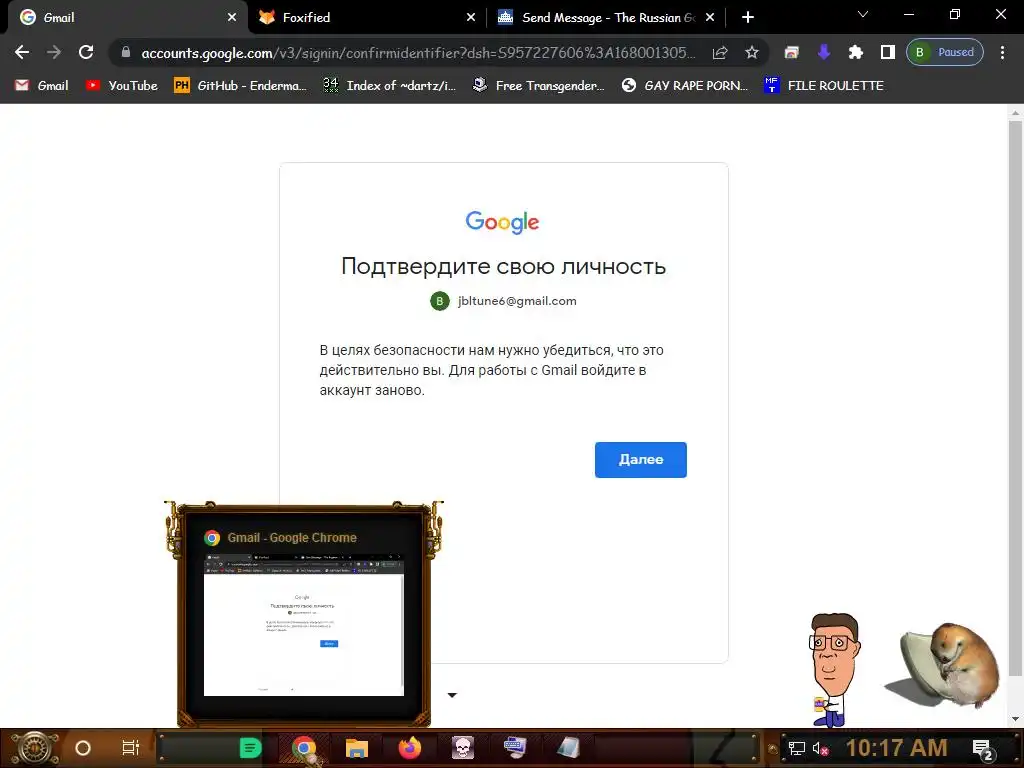Viewport: 1024px width, 768px height.
Task: Click the muted volume tray icon
Action: 821,748
